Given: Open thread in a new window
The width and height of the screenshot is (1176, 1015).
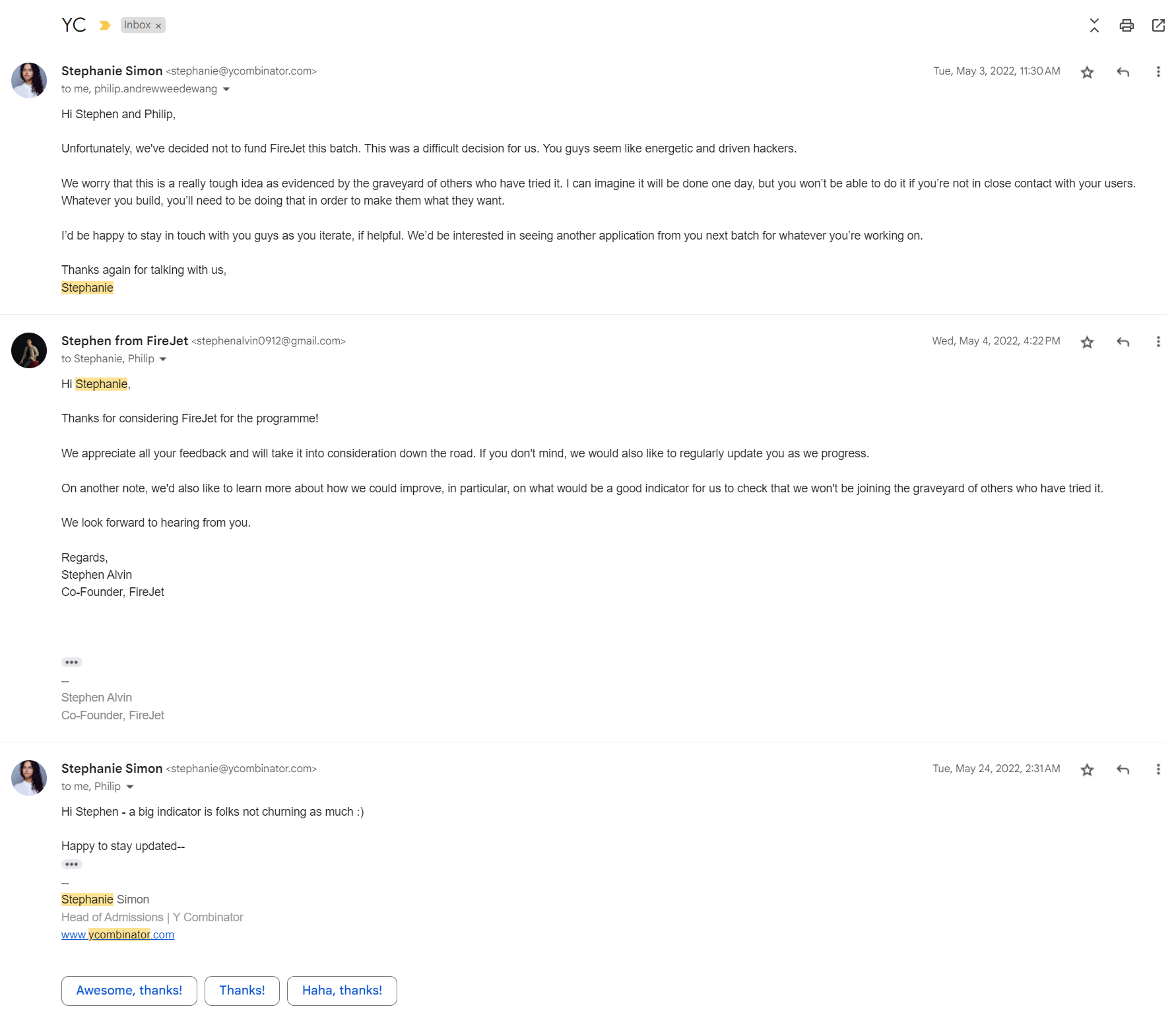Looking at the screenshot, I should pyautogui.click(x=1159, y=25).
